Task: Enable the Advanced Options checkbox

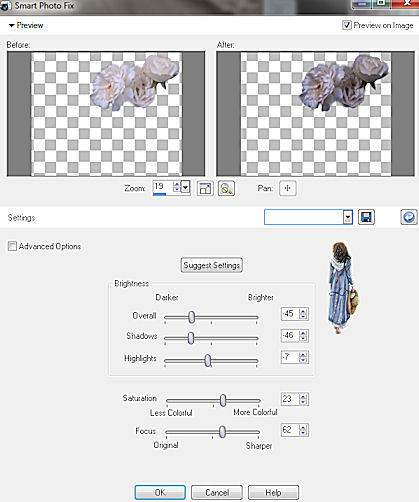Action: (x=12, y=246)
